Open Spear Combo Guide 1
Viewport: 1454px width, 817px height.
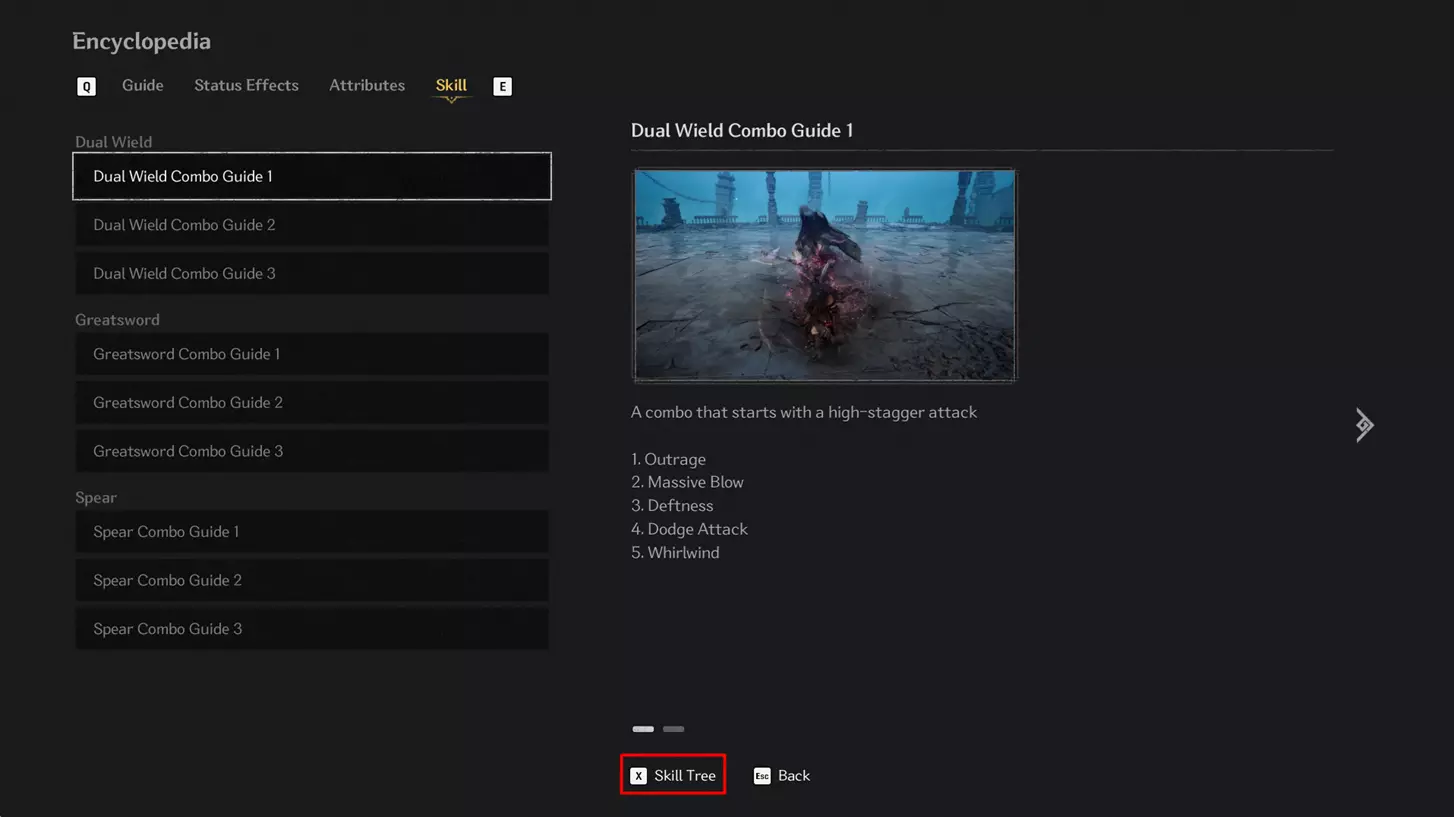[x=312, y=532]
